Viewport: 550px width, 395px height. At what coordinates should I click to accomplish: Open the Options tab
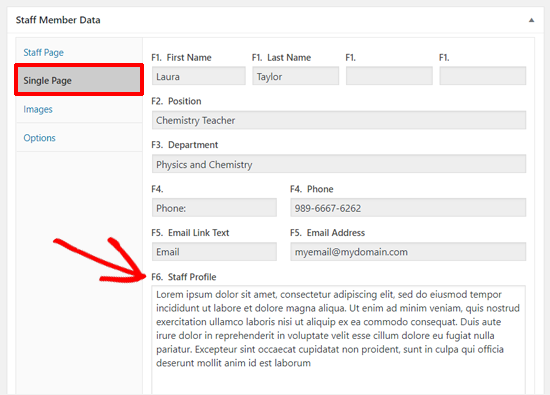39,138
